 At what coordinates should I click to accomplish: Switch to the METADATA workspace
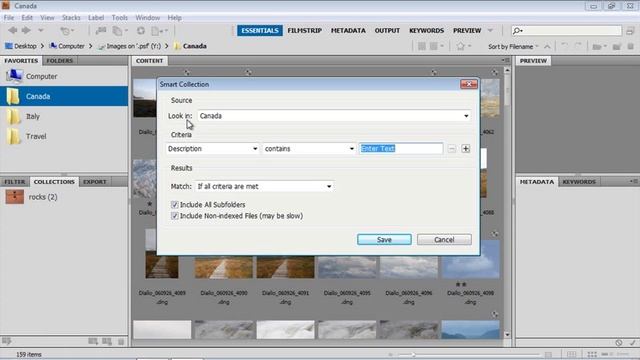tap(348, 31)
